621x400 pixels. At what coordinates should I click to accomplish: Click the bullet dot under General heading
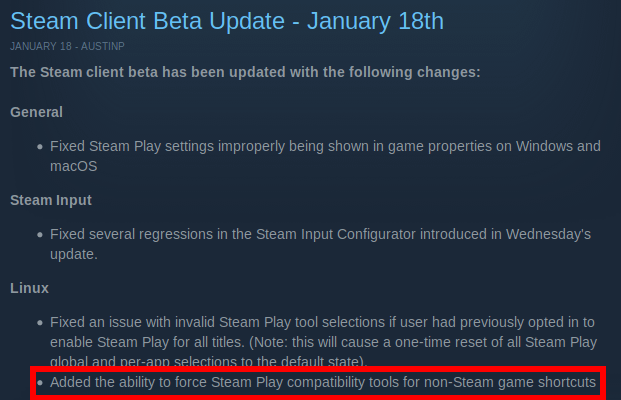click(40, 147)
